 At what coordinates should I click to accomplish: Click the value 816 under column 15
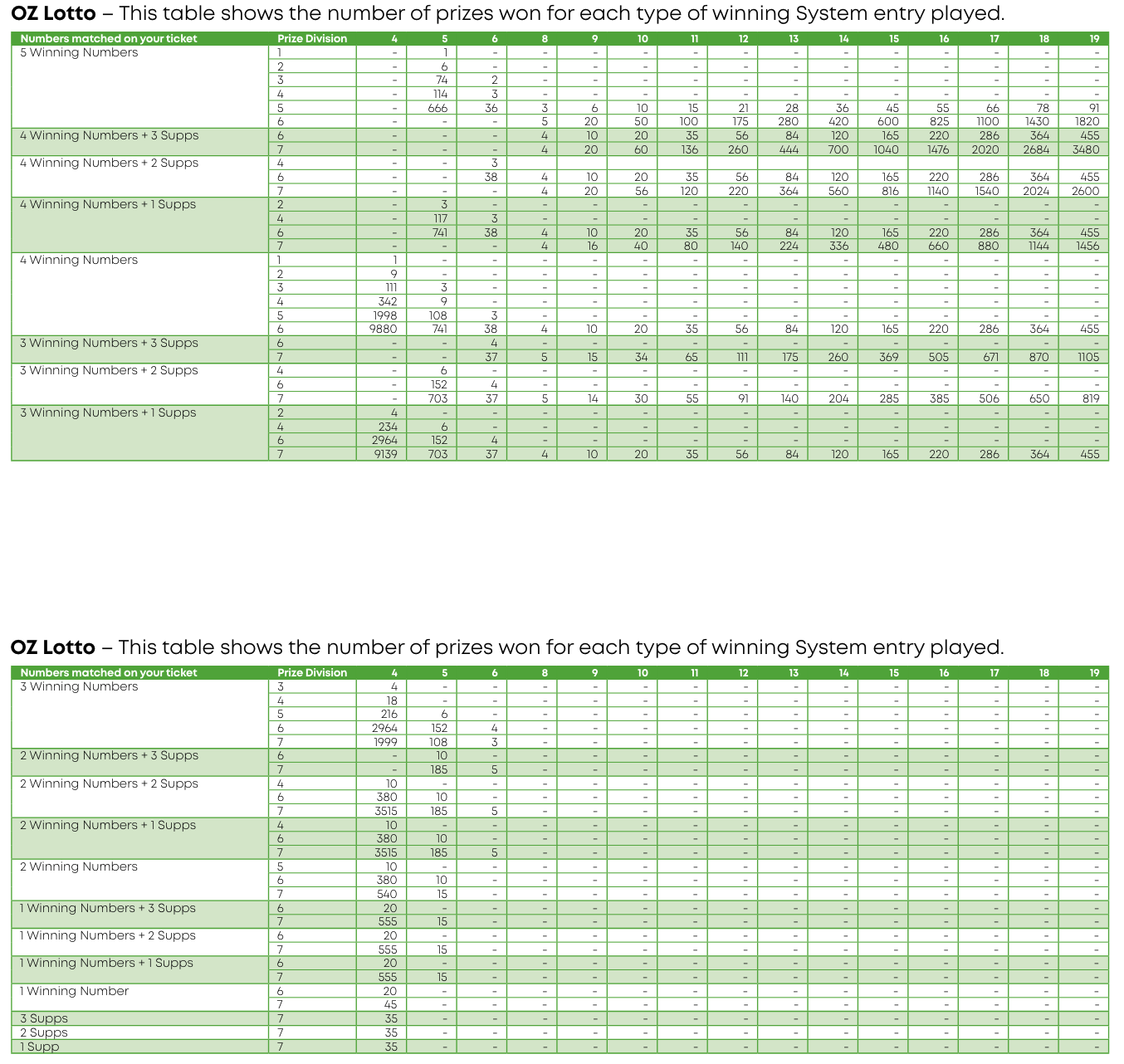[890, 191]
